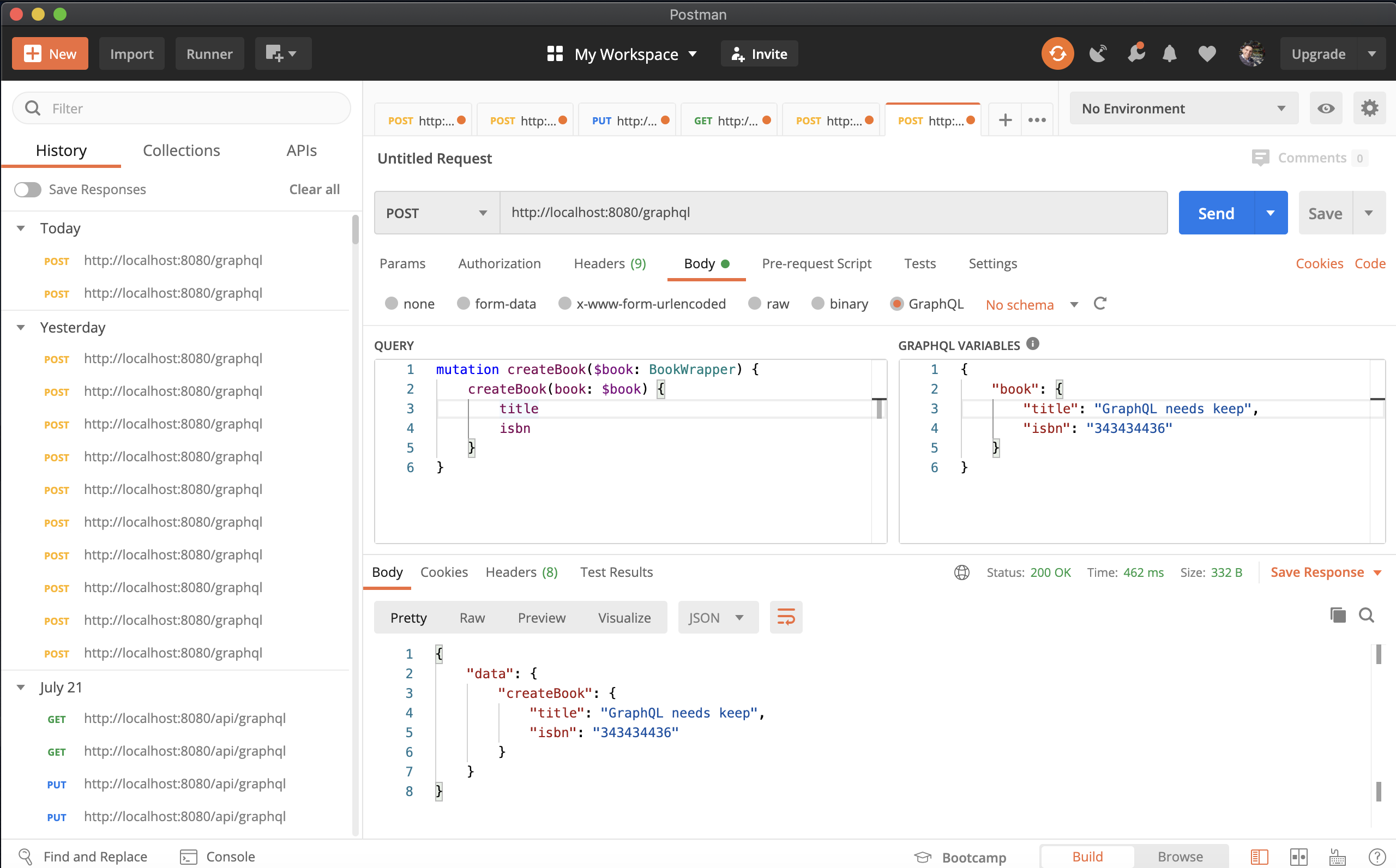Open Bootcamp lessons
This screenshot has width=1396, height=868.
(960, 857)
